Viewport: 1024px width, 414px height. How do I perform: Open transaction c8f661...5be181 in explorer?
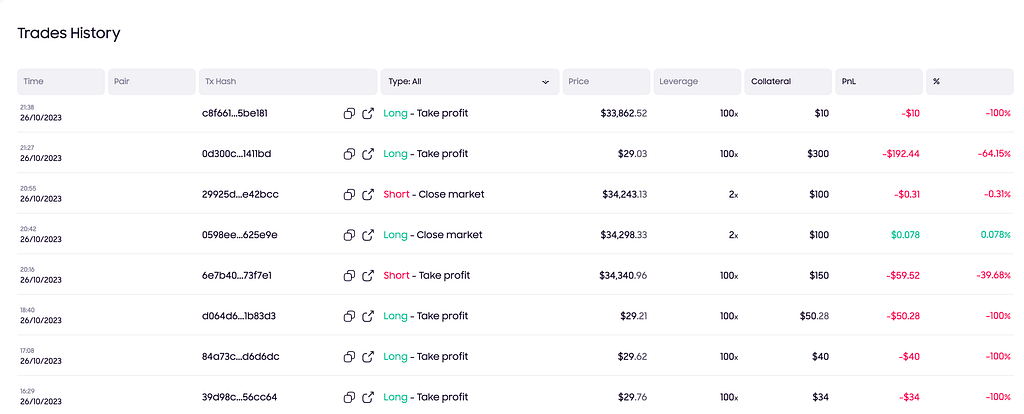[368, 114]
